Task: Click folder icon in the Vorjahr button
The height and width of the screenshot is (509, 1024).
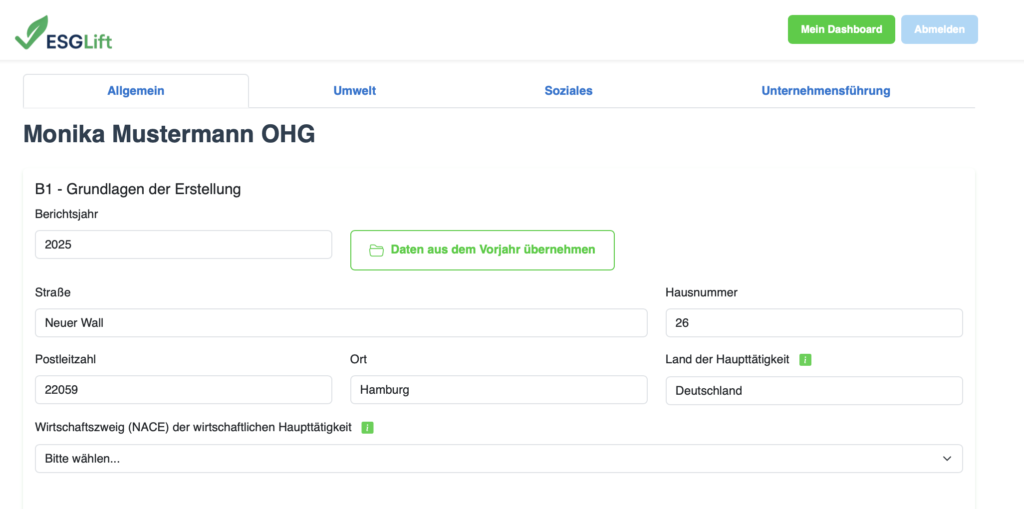Action: point(377,250)
